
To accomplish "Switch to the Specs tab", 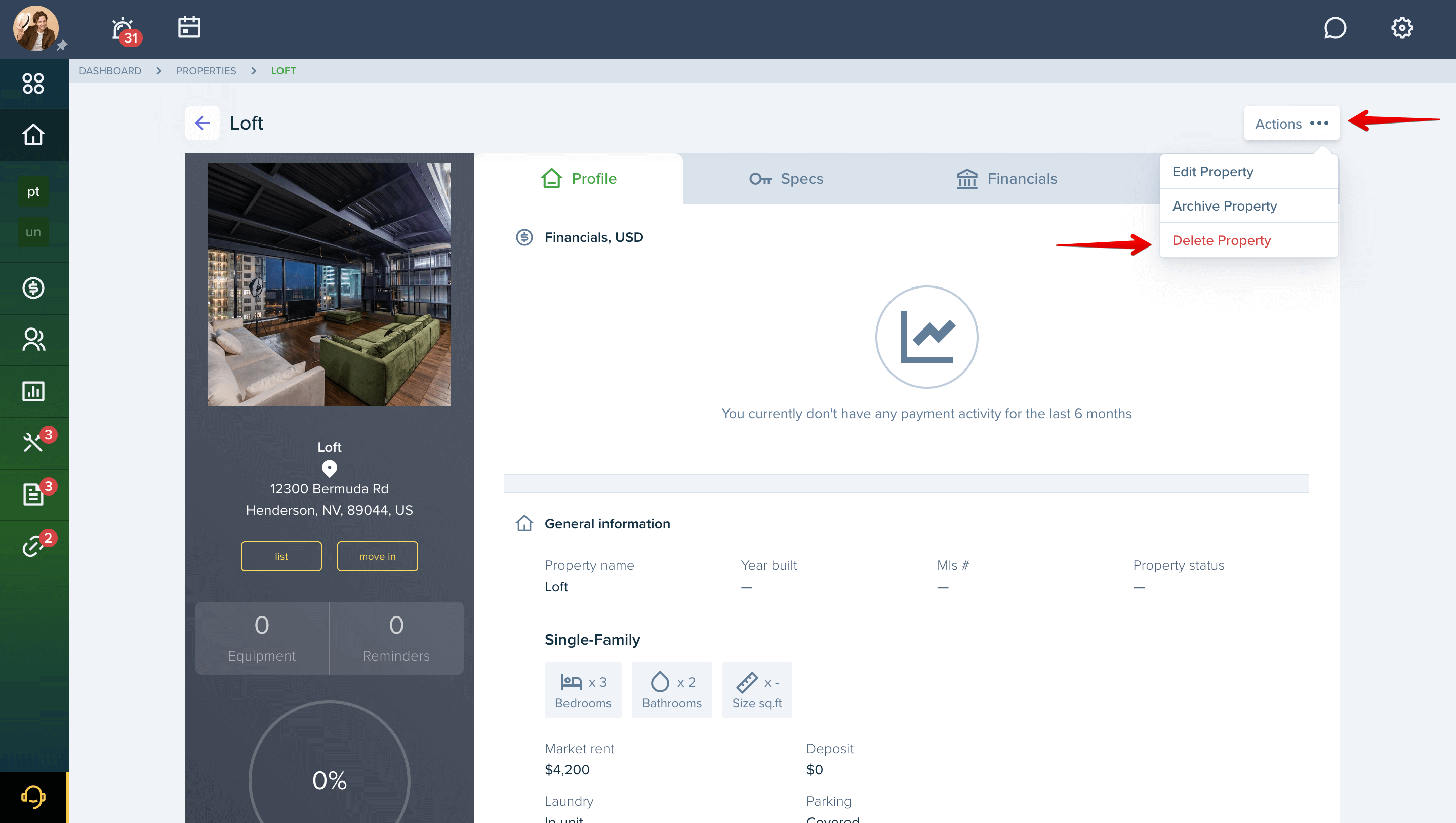I will click(x=786, y=179).
